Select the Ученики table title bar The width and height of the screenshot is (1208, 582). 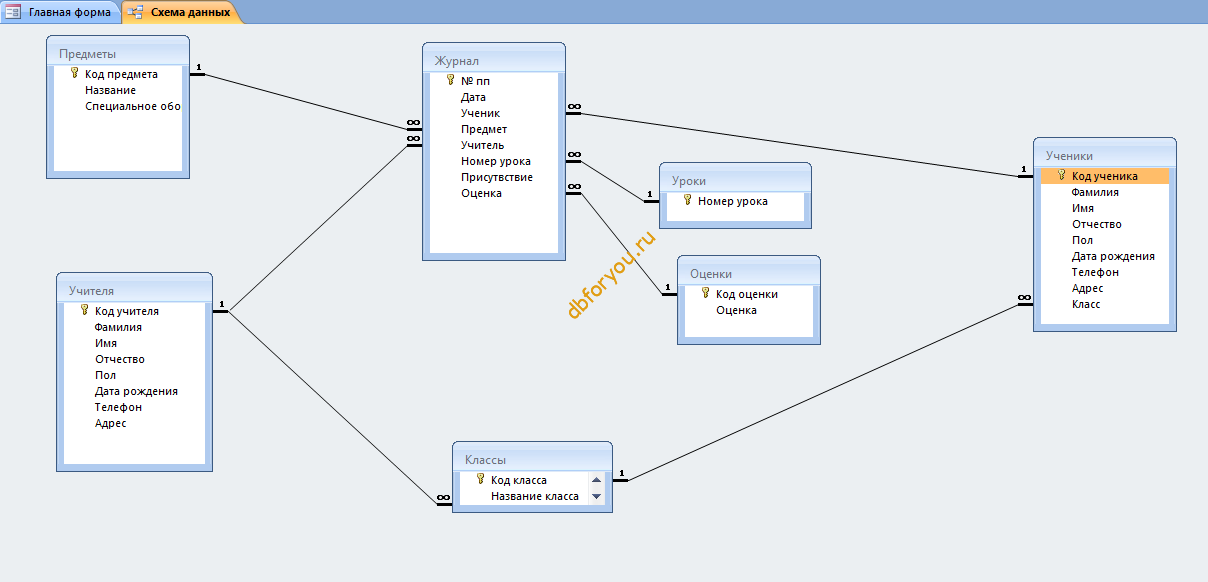click(1105, 155)
